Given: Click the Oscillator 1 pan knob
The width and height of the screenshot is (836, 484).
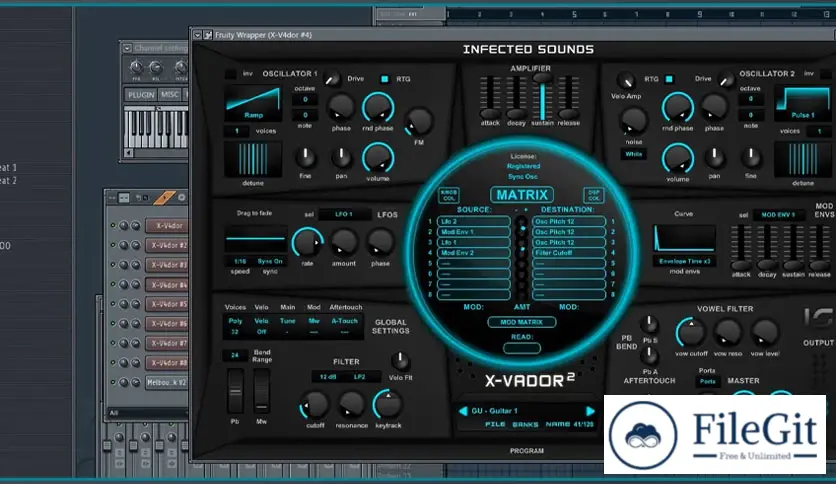Looking at the screenshot, I should (x=341, y=157).
